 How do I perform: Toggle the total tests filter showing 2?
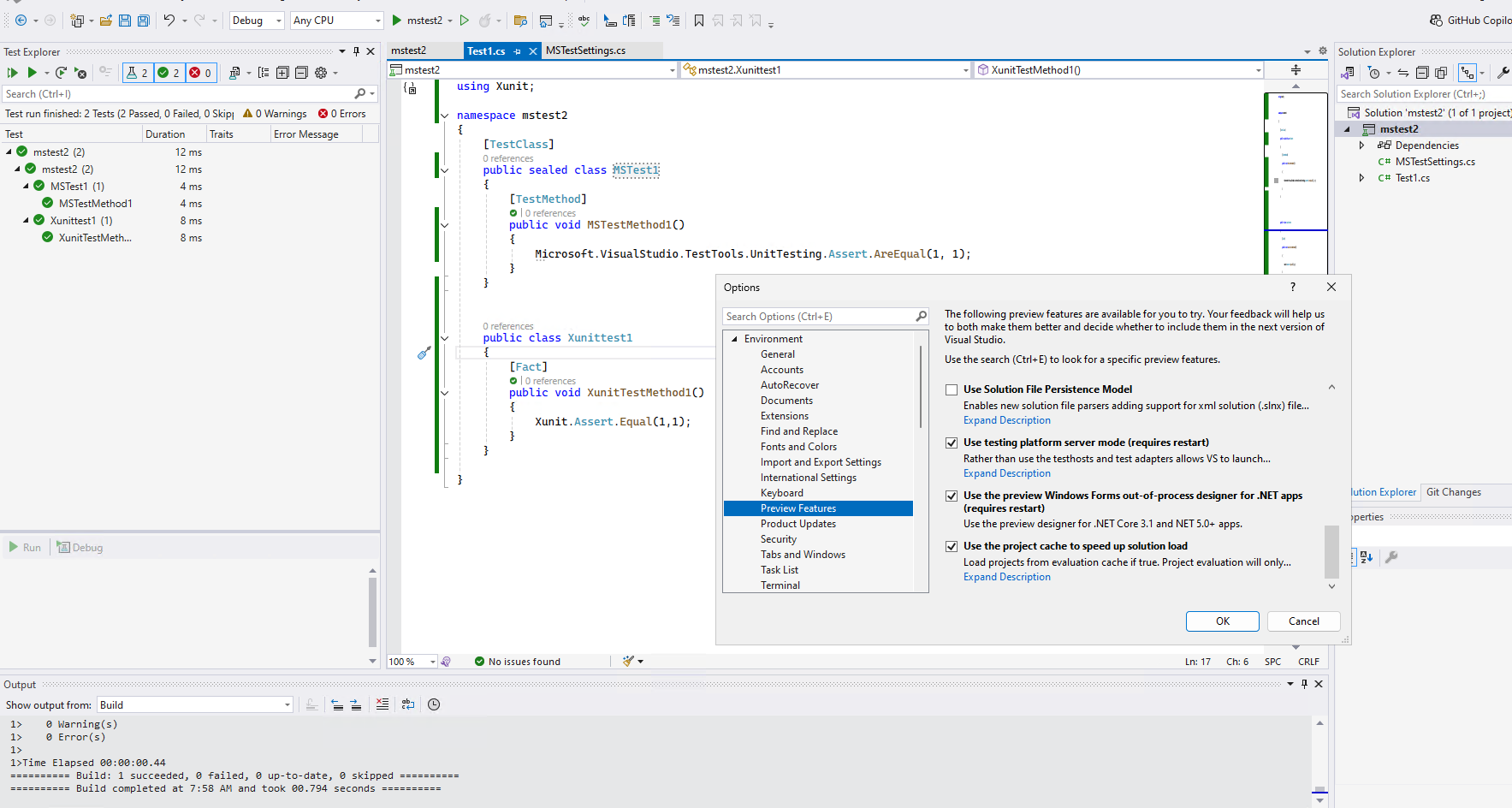tap(138, 73)
